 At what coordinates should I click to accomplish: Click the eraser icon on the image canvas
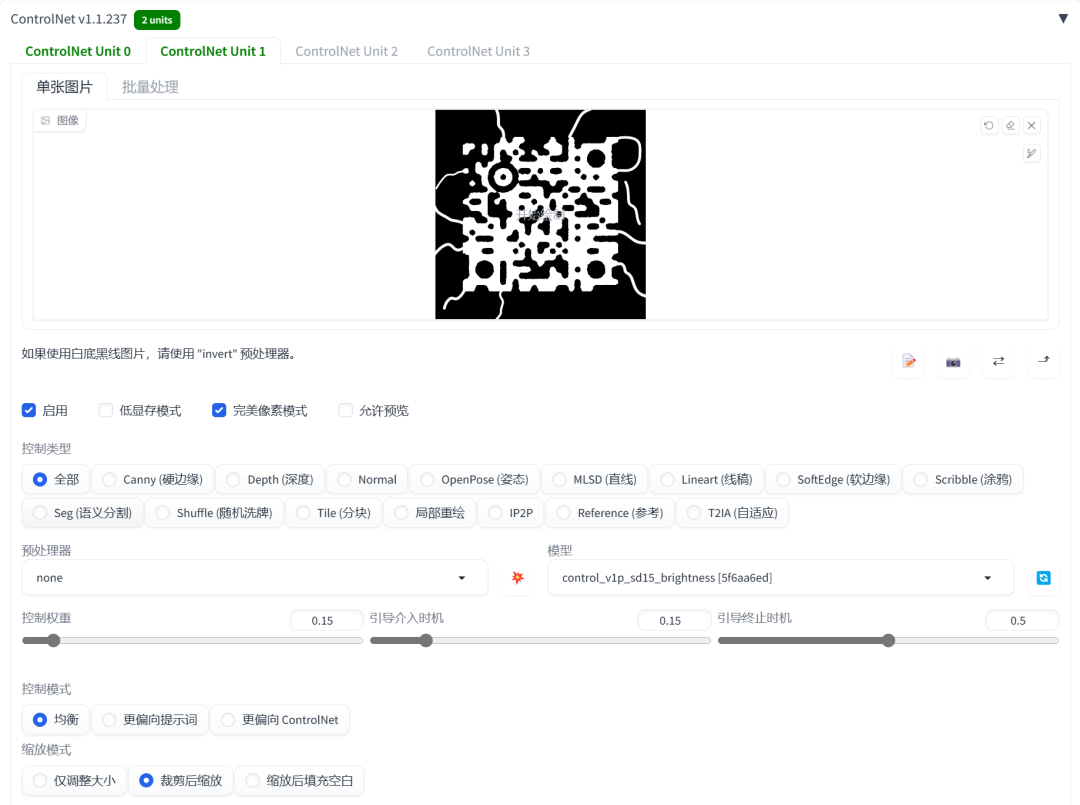pos(1010,125)
